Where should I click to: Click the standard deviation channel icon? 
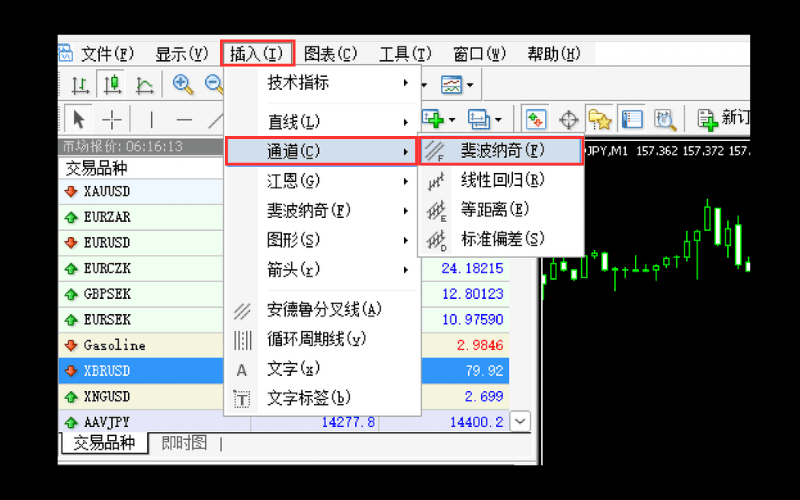pos(436,240)
